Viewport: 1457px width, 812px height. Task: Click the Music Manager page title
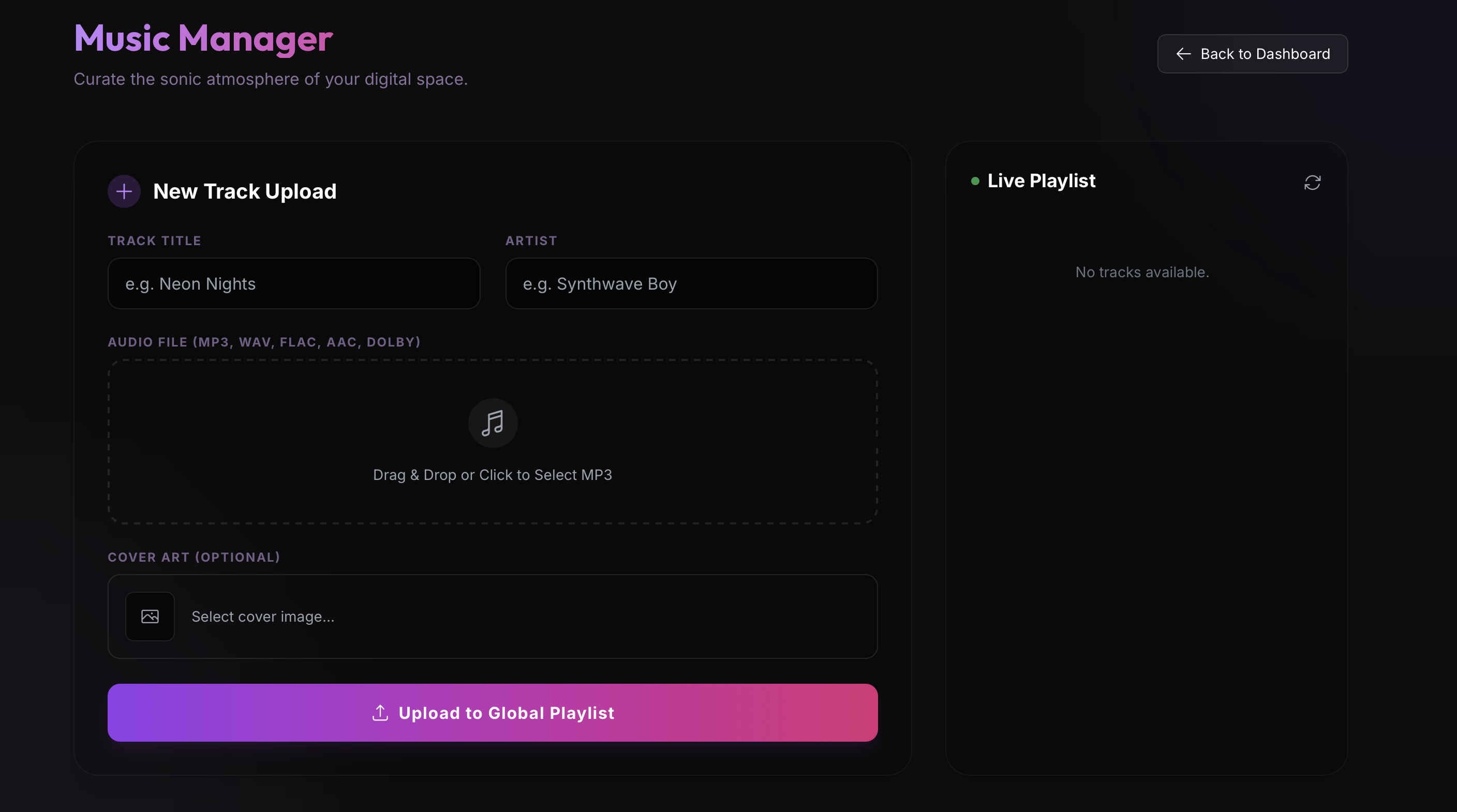point(204,38)
